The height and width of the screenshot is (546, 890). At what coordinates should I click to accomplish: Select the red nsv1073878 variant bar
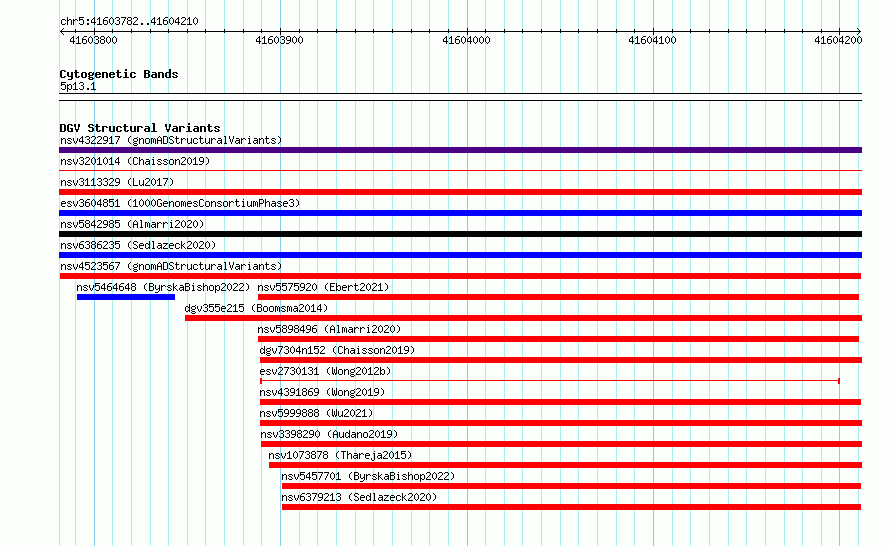[565, 465]
